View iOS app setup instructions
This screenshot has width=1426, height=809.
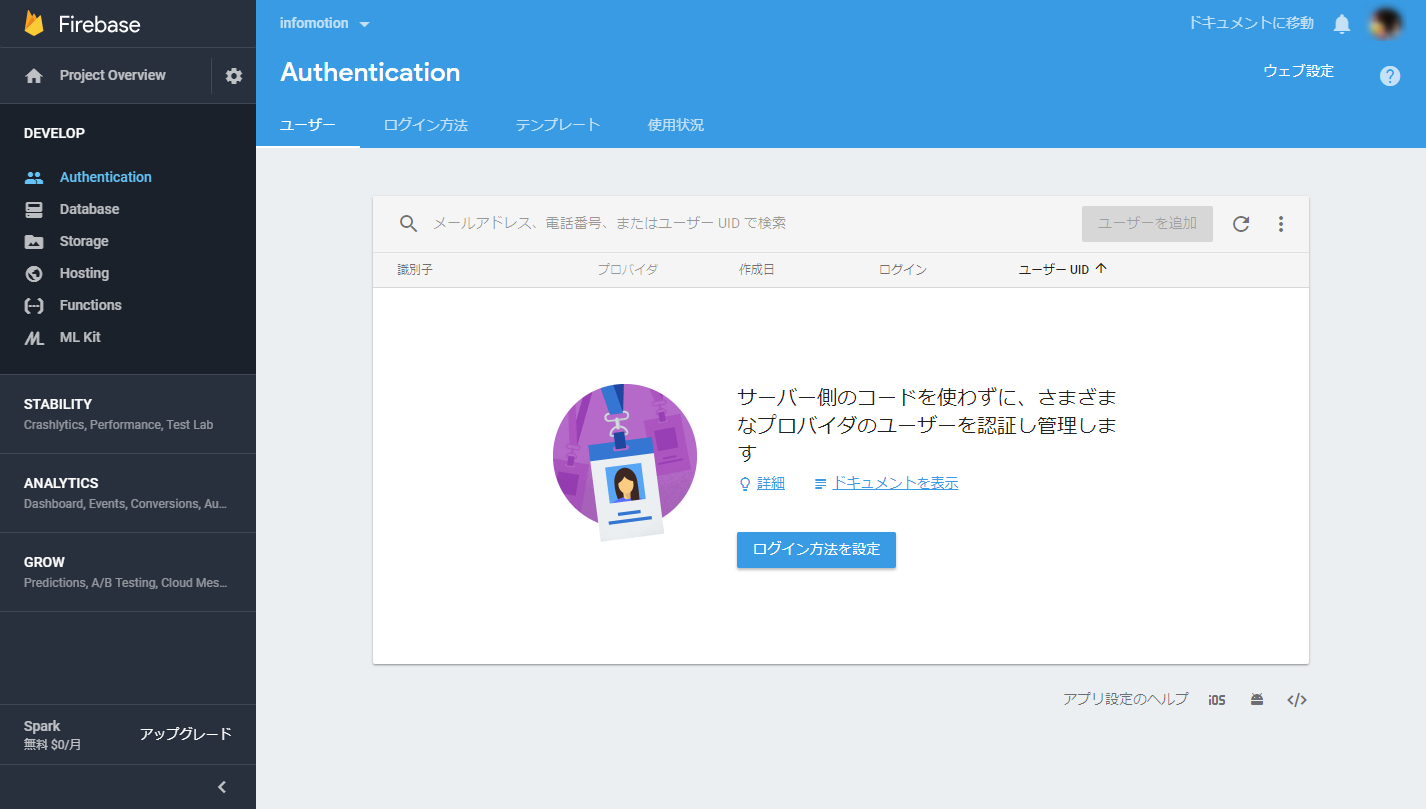pos(1216,699)
